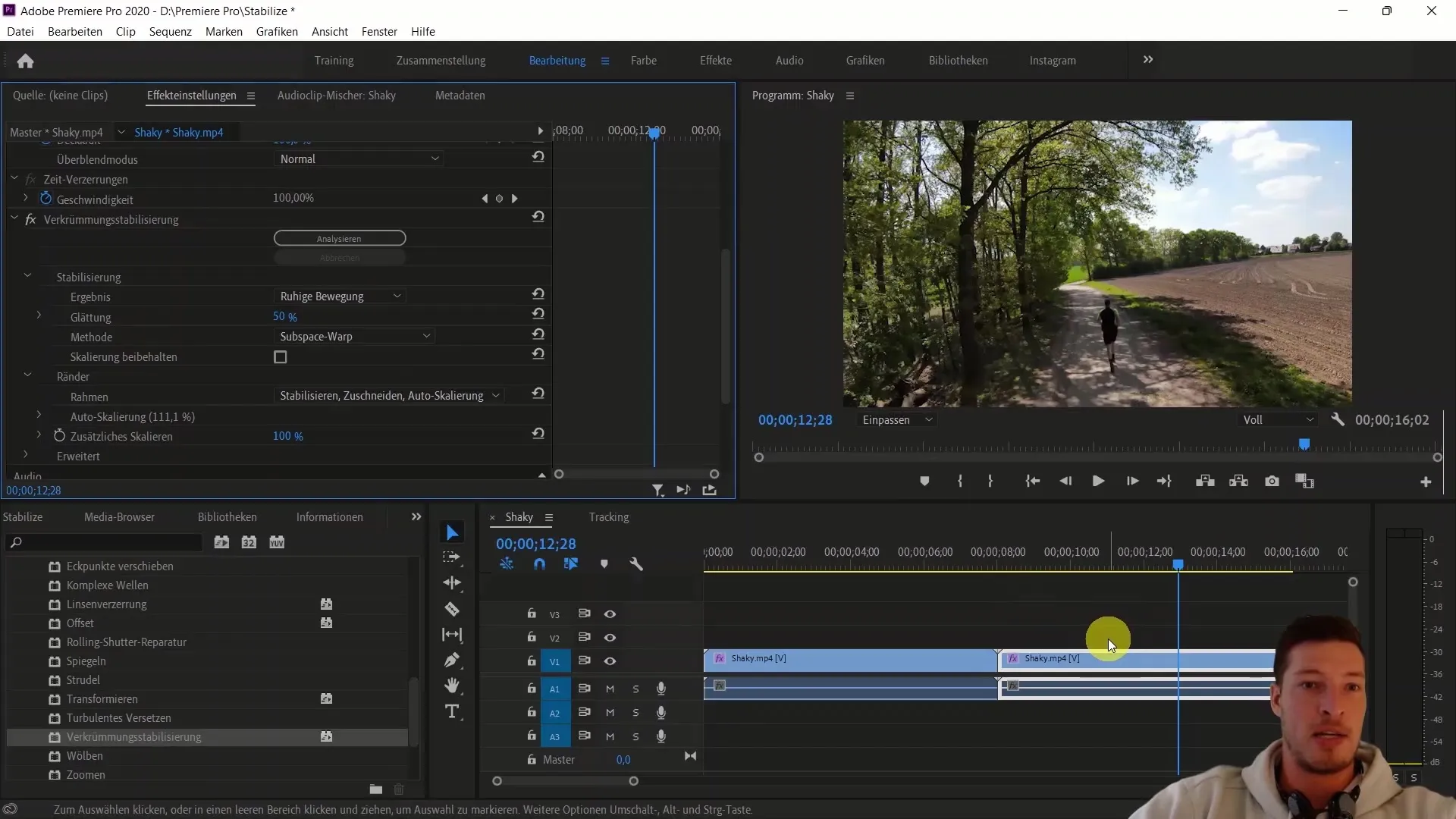Add marker in timeline toolbar

tap(604, 564)
